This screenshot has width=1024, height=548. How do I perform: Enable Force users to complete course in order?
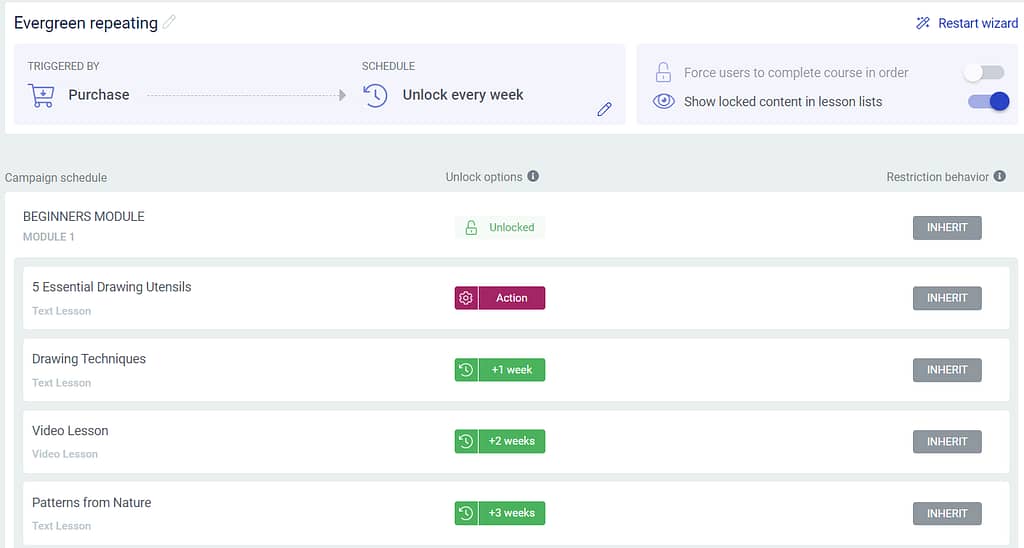pyautogui.click(x=984, y=73)
